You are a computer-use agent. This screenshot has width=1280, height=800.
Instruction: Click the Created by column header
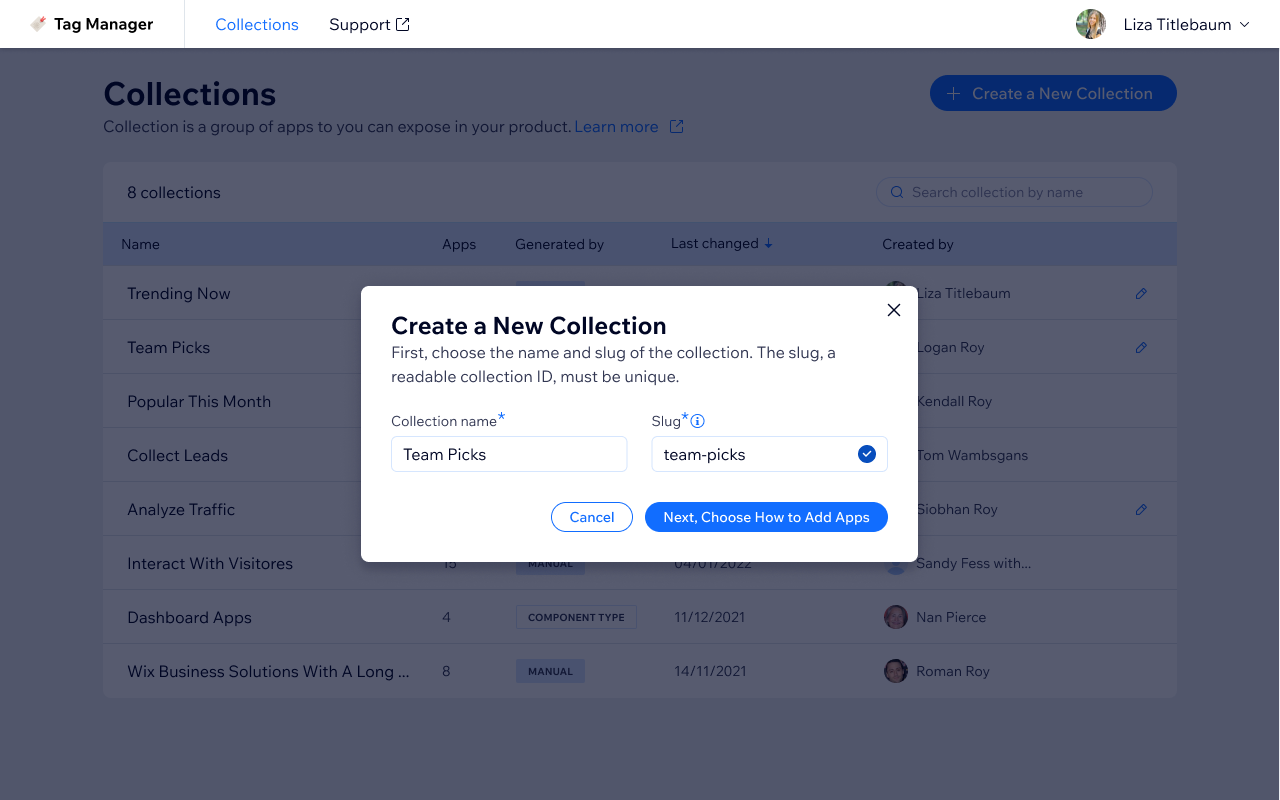918,244
